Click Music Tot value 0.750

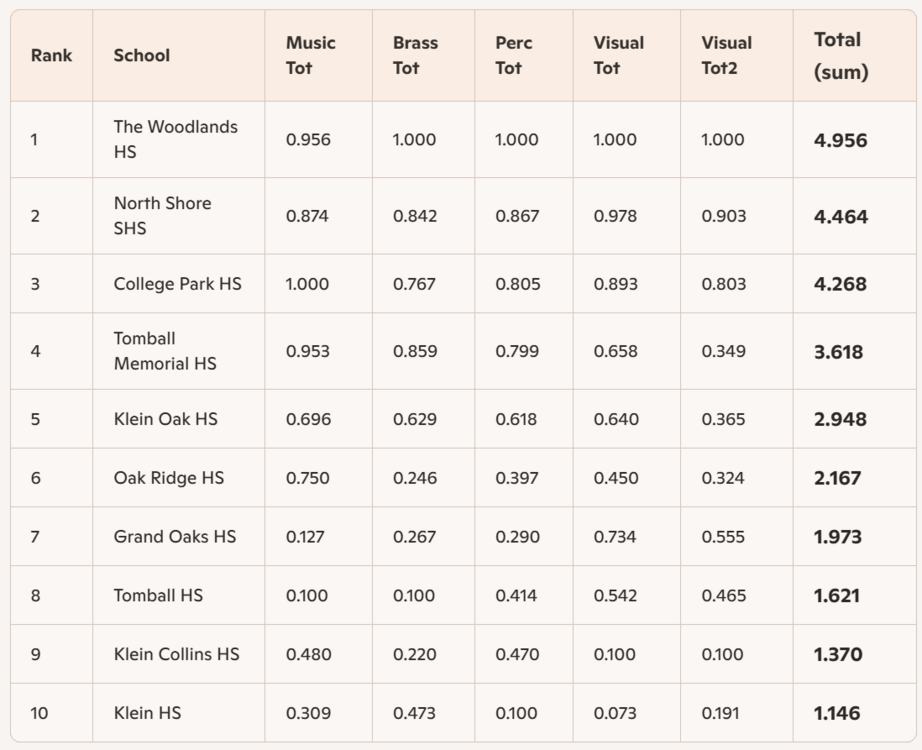[x=308, y=478]
